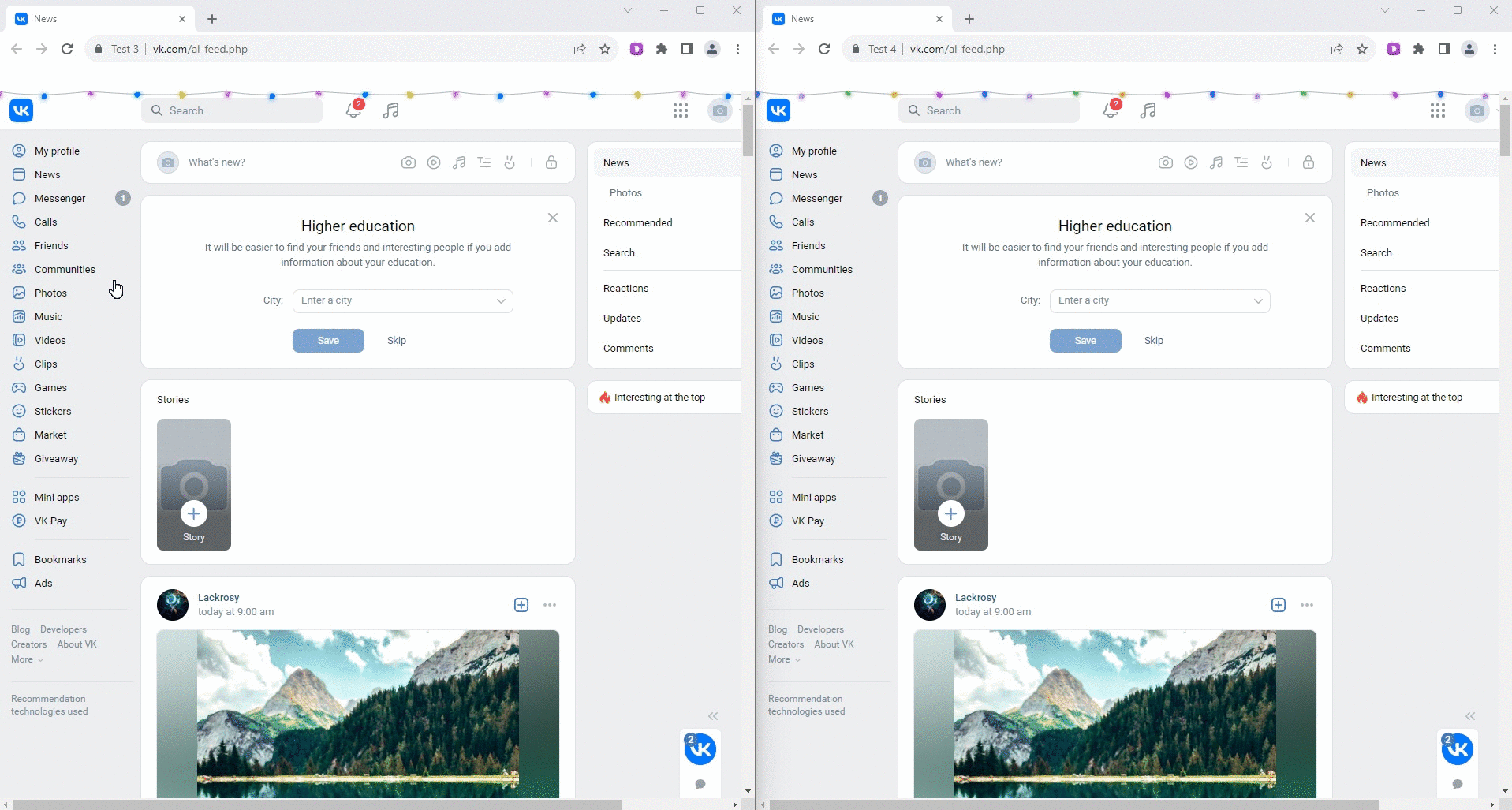Bookmark the page with star in left window
This screenshot has width=1512, height=810.
click(x=605, y=49)
